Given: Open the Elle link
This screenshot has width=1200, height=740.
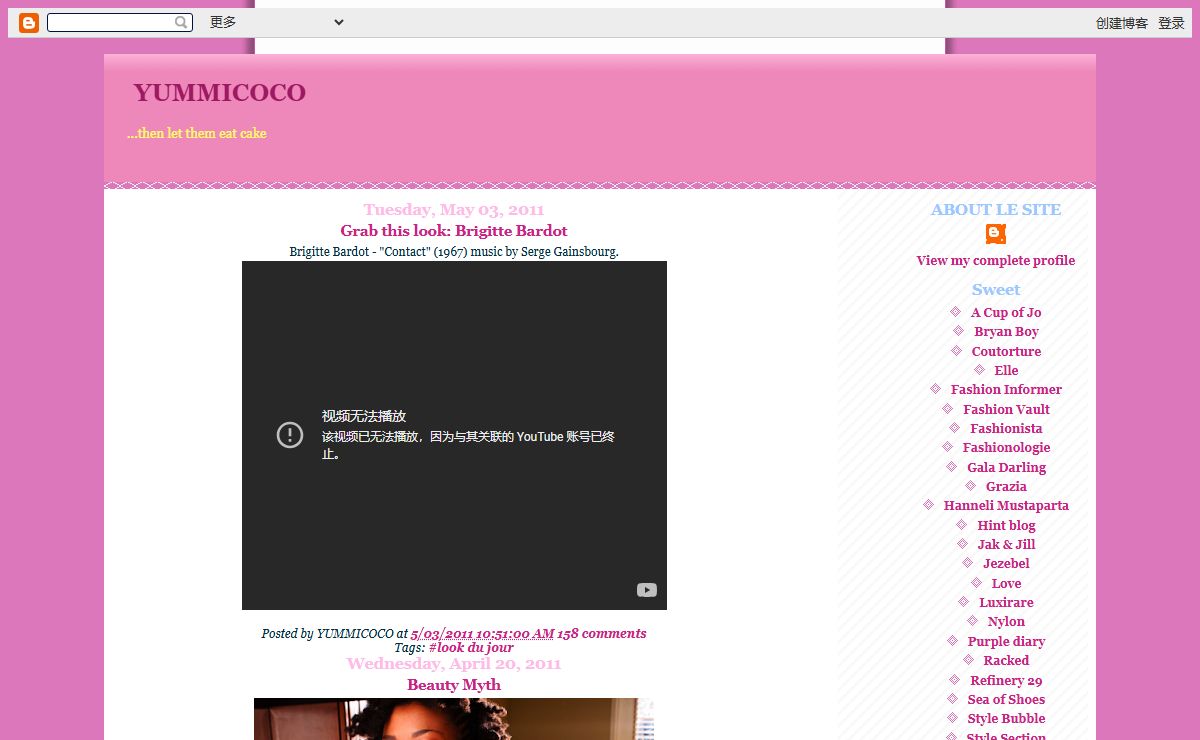Looking at the screenshot, I should coord(1006,370).
